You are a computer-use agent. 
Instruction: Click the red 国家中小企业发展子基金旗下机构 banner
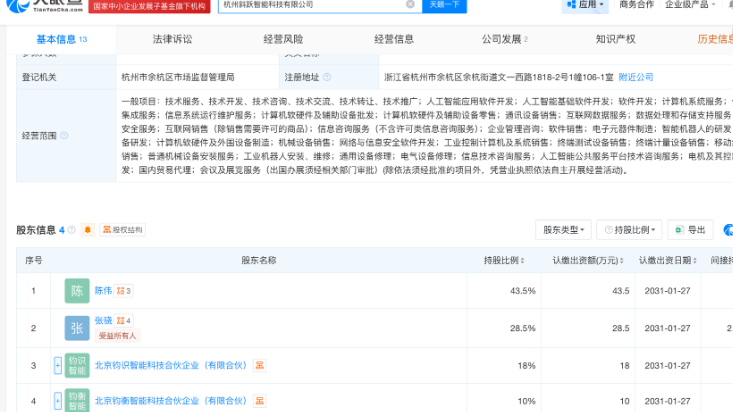point(149,6)
